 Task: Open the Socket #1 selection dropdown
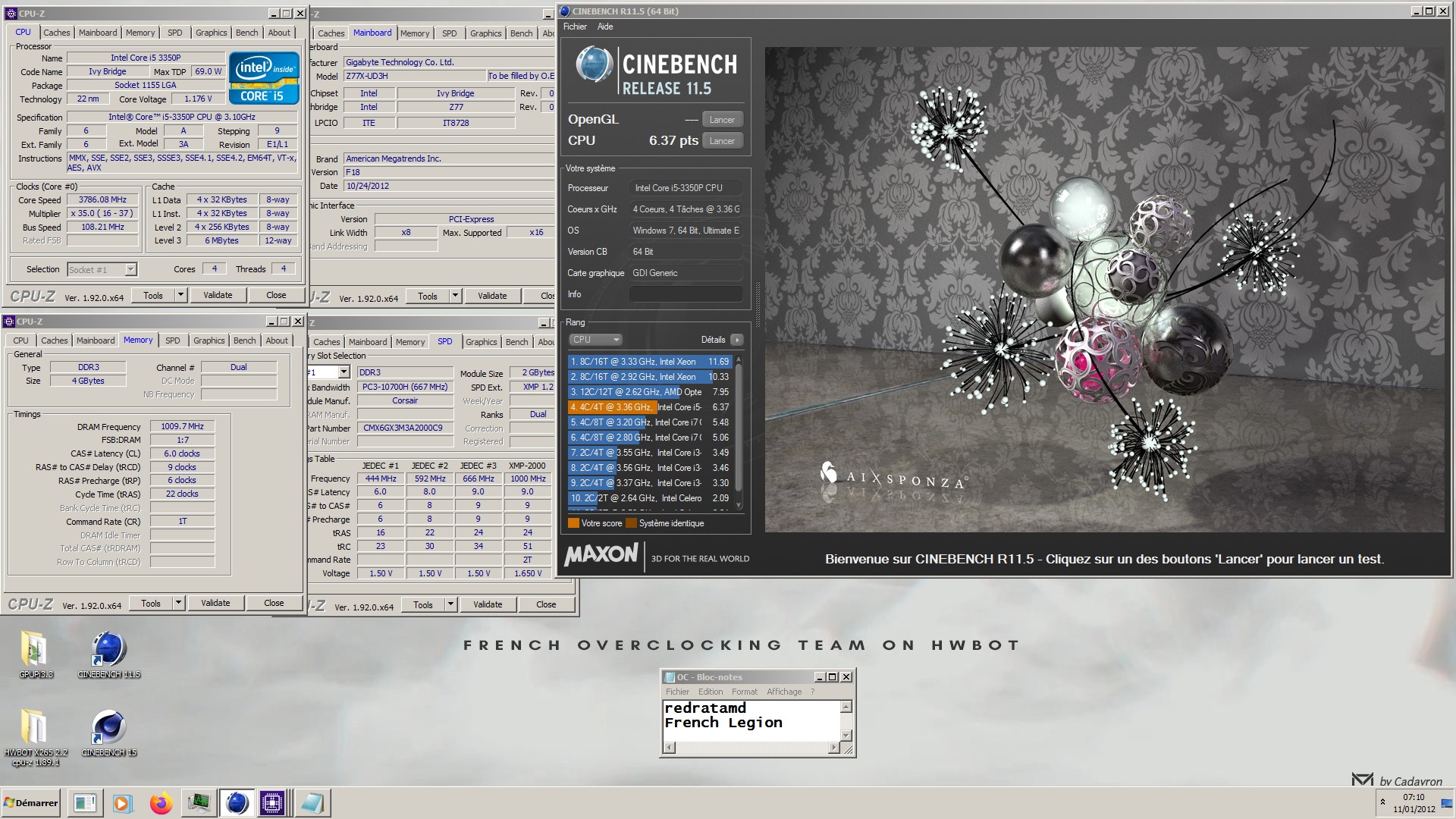pos(102,269)
